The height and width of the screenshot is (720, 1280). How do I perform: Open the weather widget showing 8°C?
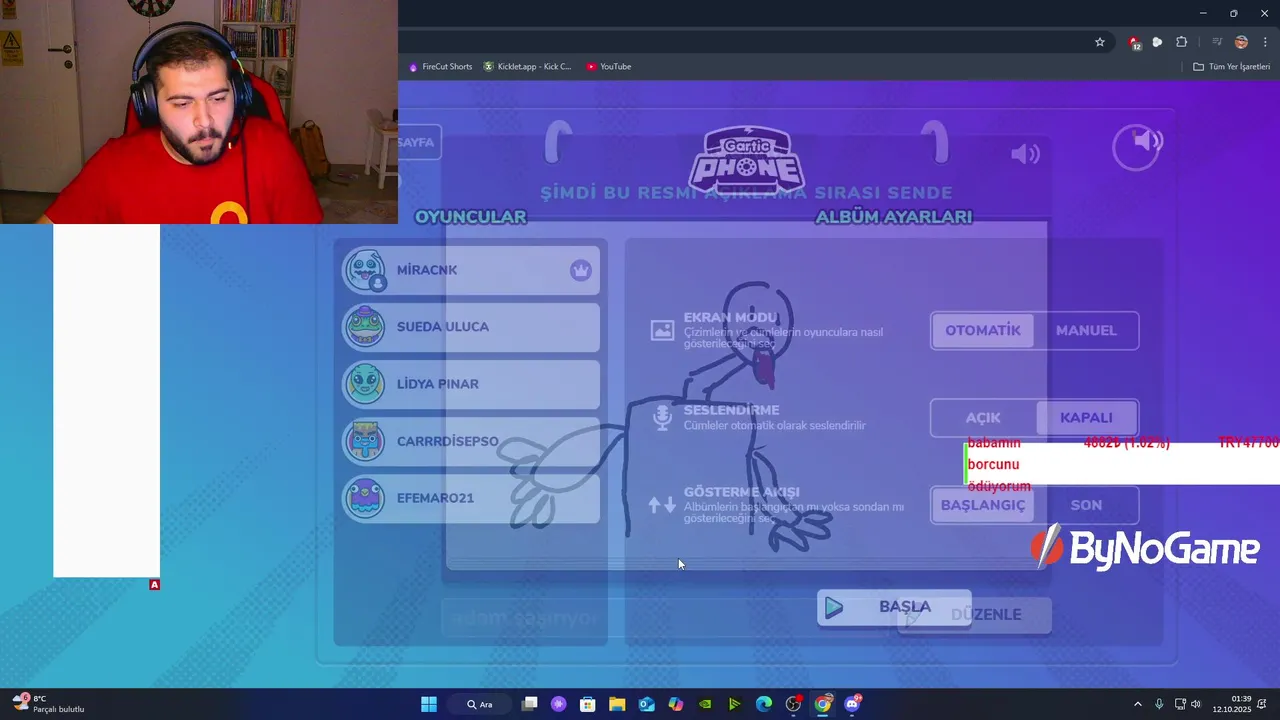pyautogui.click(x=48, y=704)
